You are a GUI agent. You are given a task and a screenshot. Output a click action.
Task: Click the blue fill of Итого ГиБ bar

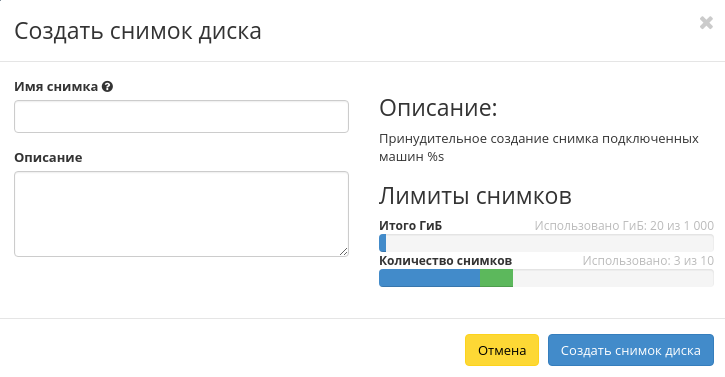click(x=382, y=243)
